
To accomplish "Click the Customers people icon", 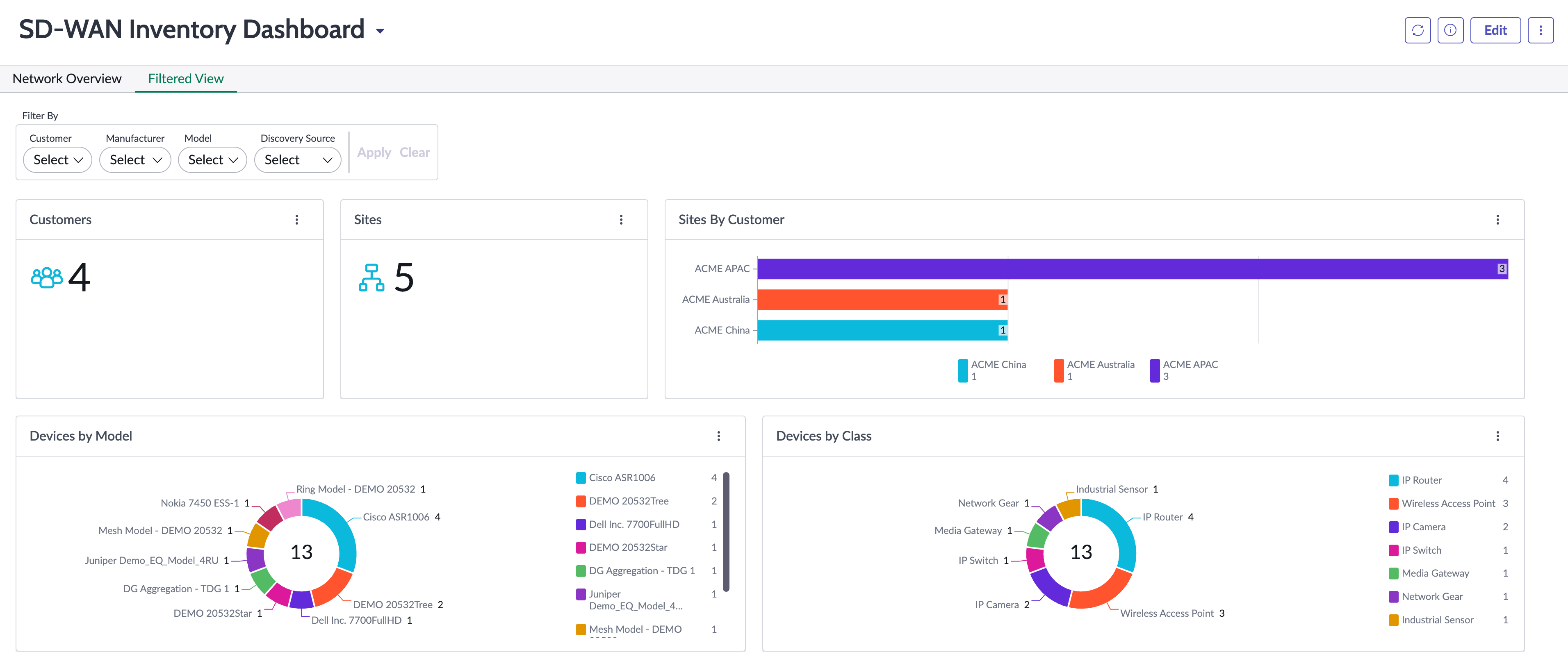I will [47, 277].
